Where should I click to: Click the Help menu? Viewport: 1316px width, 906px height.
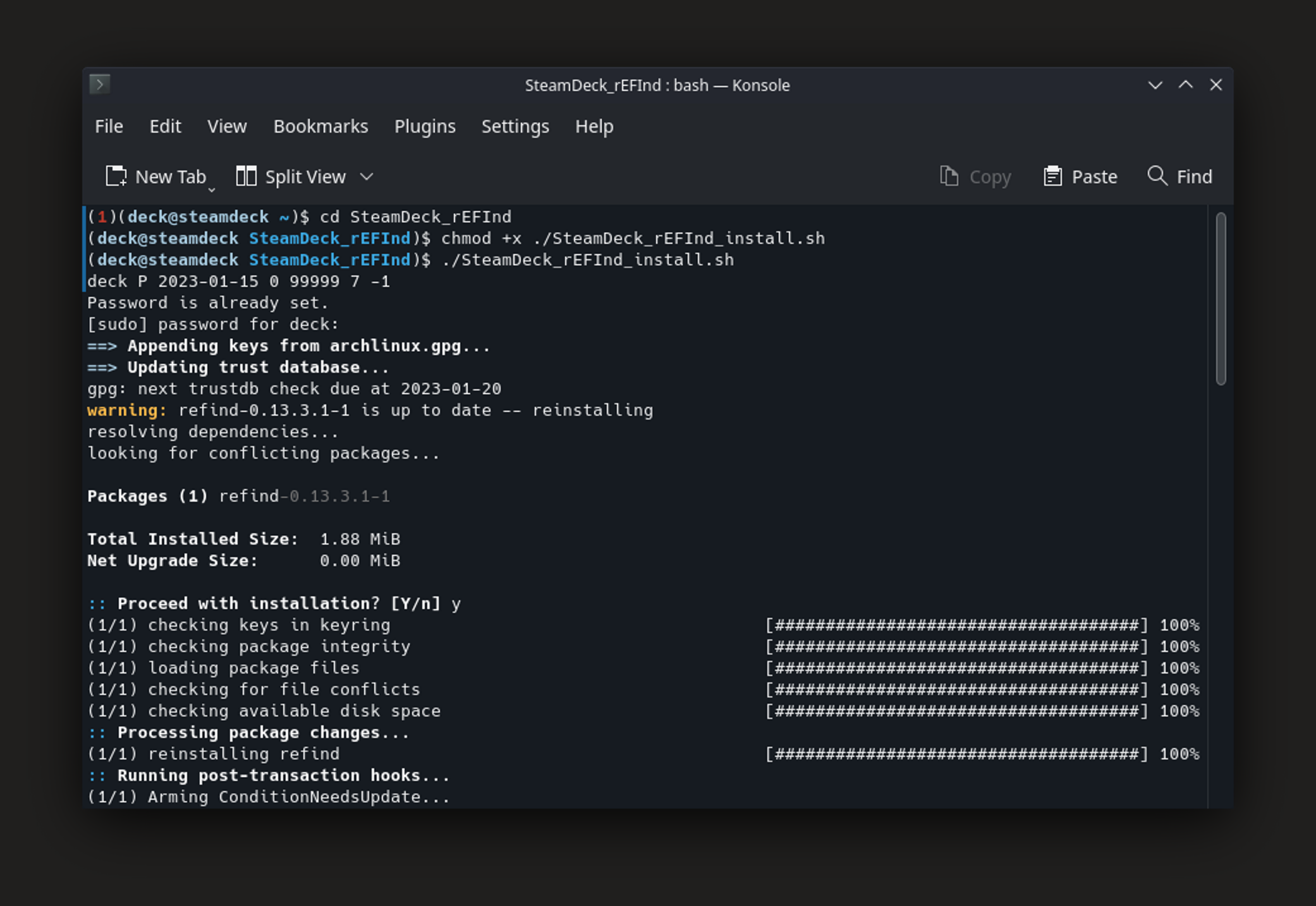594,126
